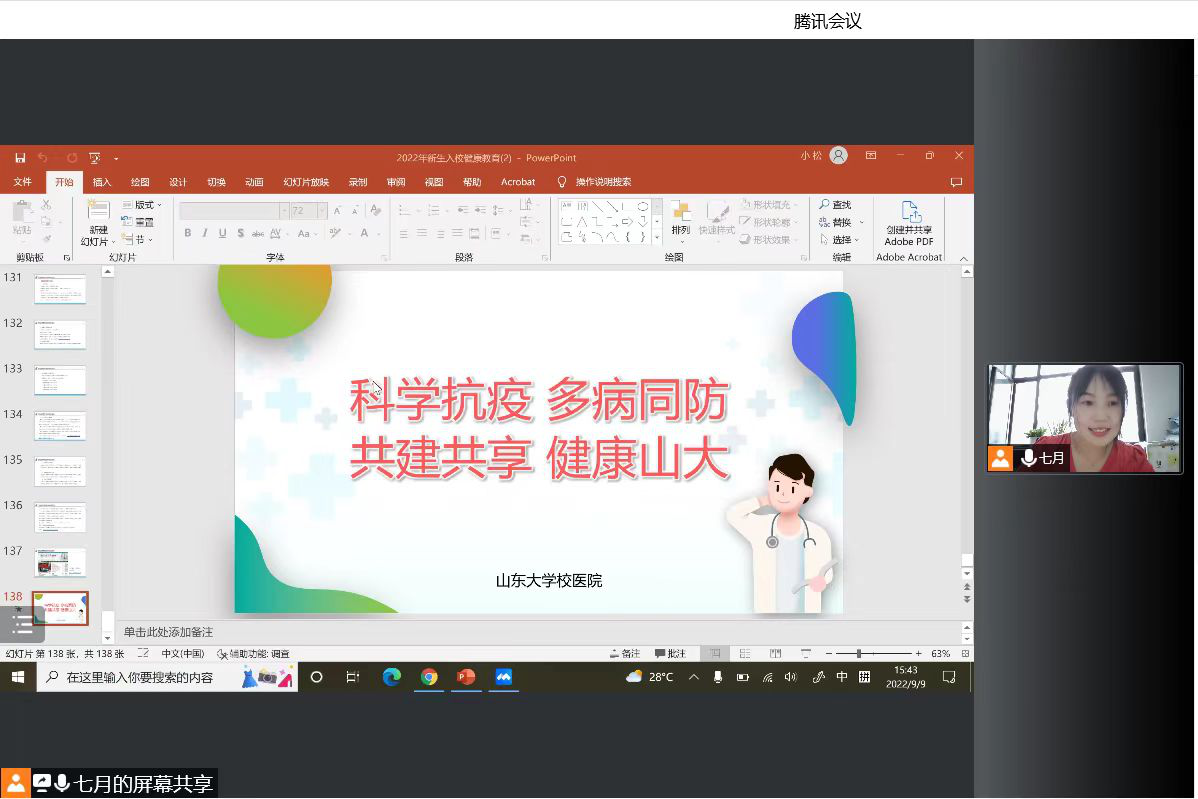
Task: Click the comments icon in title bar area
Action: [x=956, y=182]
